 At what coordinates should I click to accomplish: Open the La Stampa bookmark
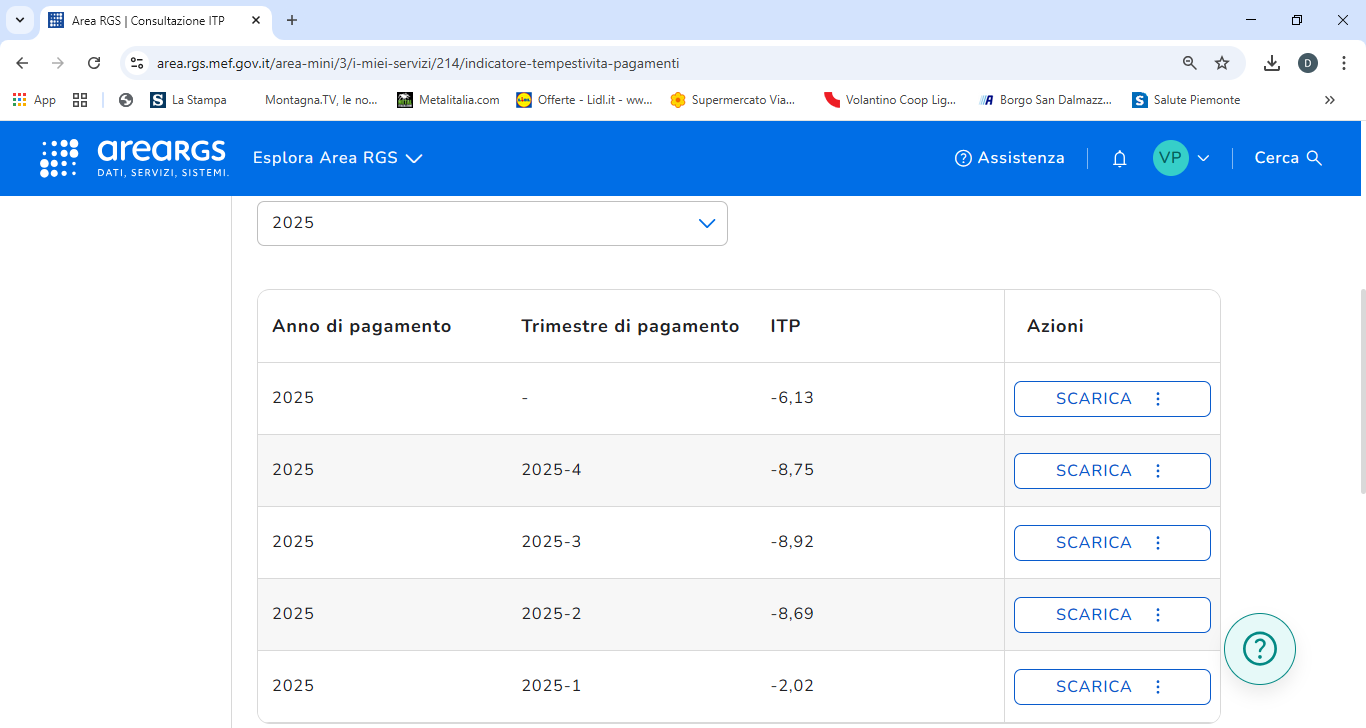tap(188, 100)
